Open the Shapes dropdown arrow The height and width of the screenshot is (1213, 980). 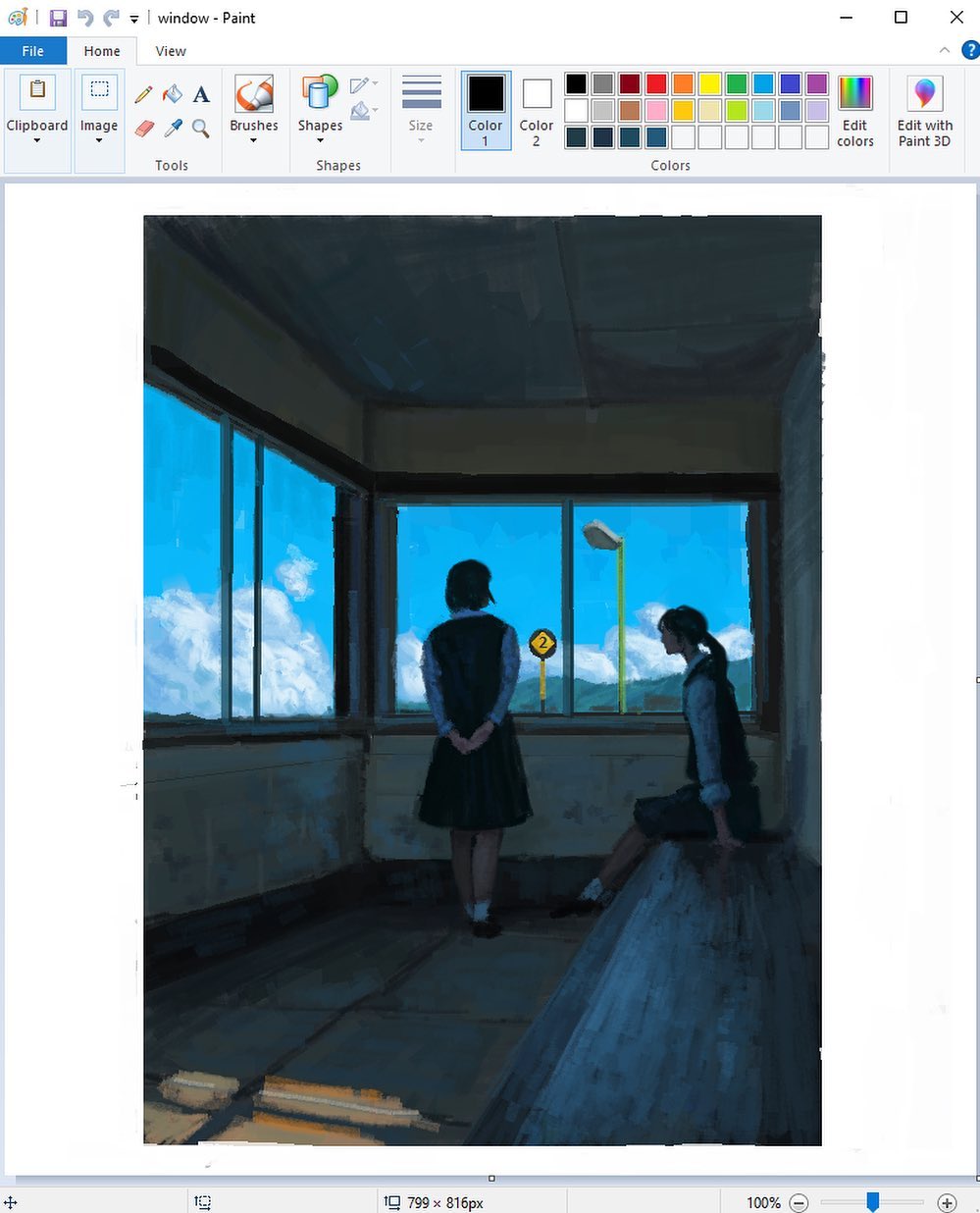[x=320, y=141]
